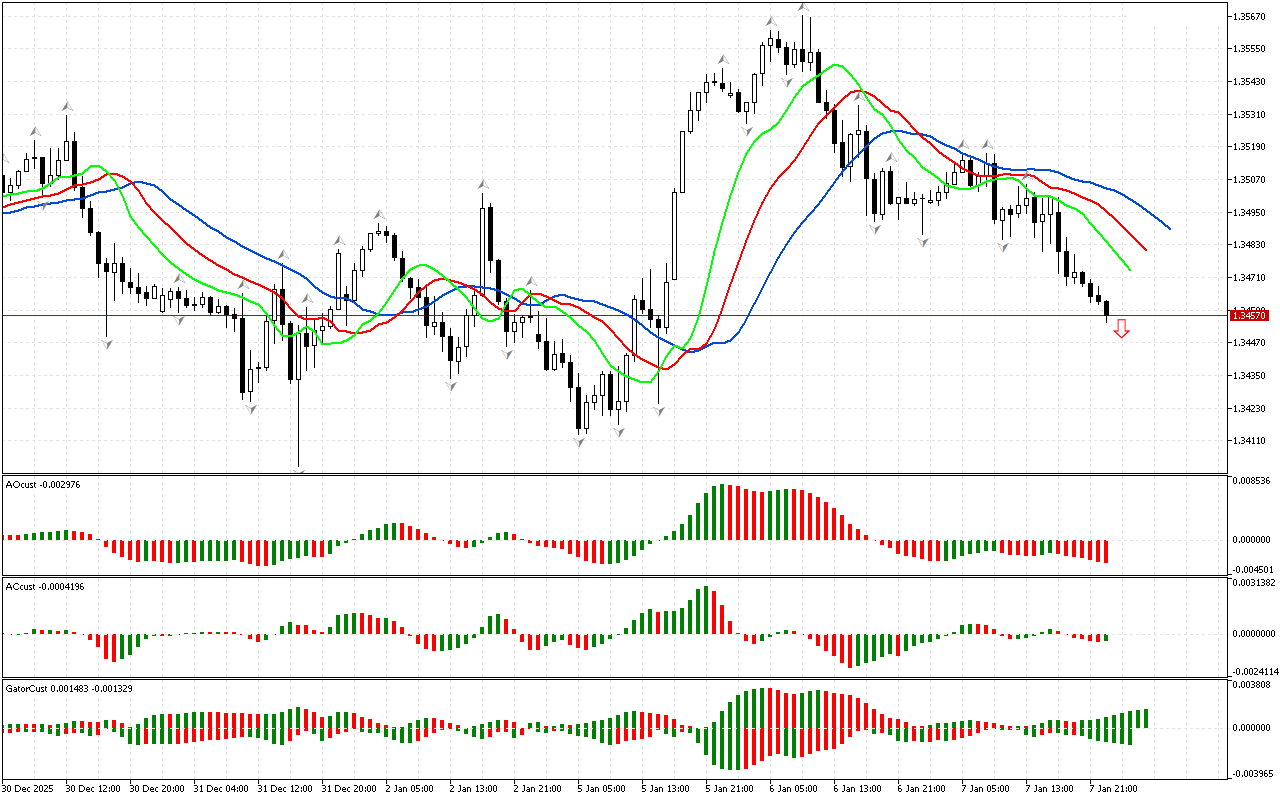Click the 1.35670 level on price axis
Viewport: 1280px width, 800px height.
[x=1250, y=17]
